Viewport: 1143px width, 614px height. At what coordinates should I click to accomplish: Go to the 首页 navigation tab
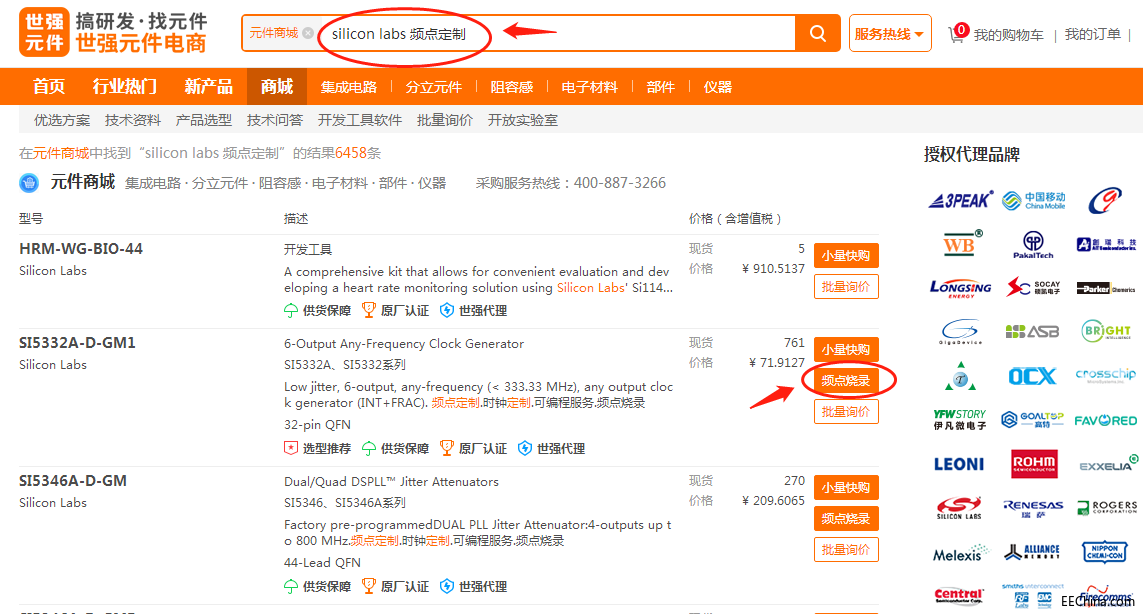(x=48, y=87)
